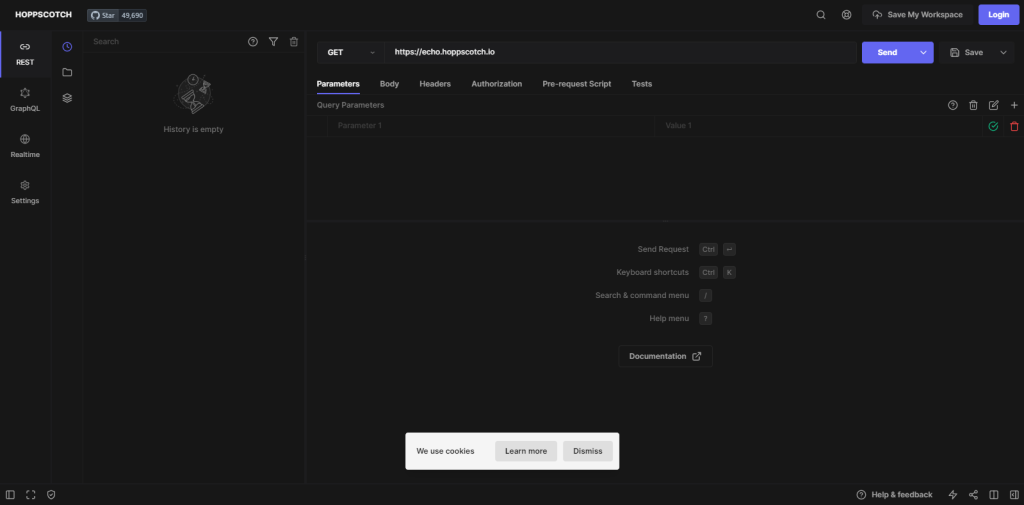Send the request
Screen dimensions: 1024x505
888,52
